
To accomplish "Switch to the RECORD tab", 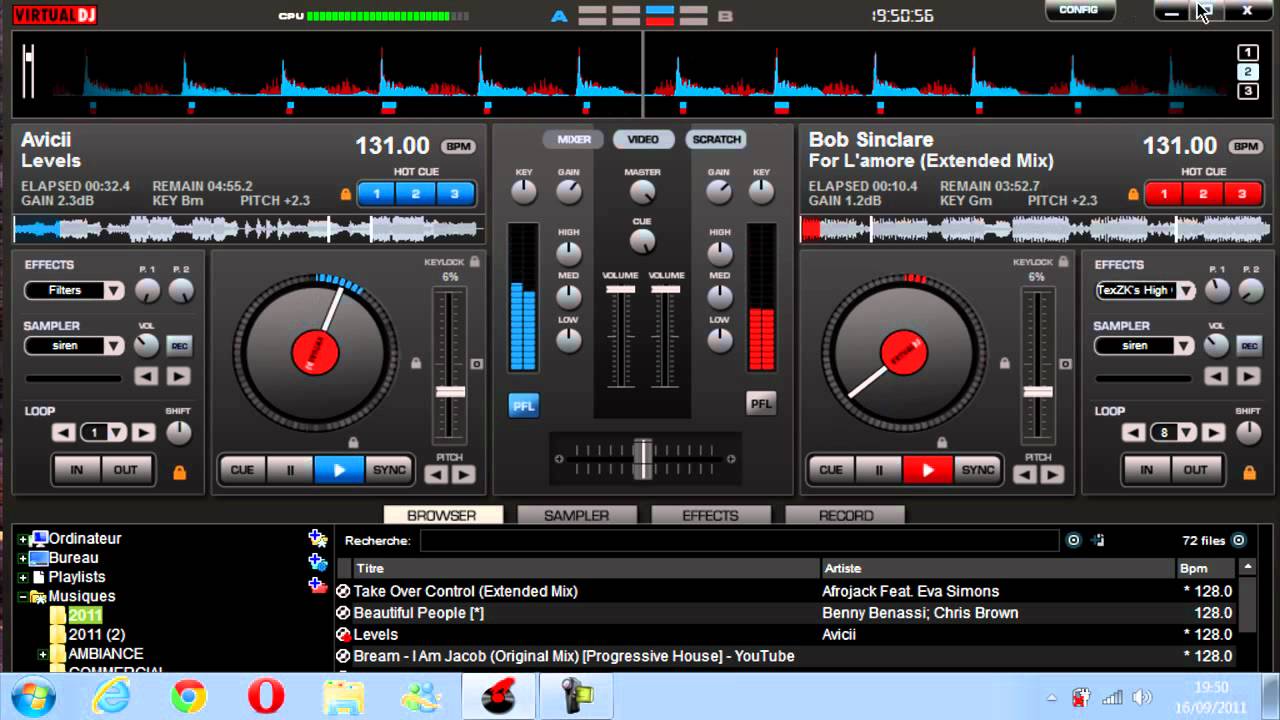I will [x=845, y=515].
